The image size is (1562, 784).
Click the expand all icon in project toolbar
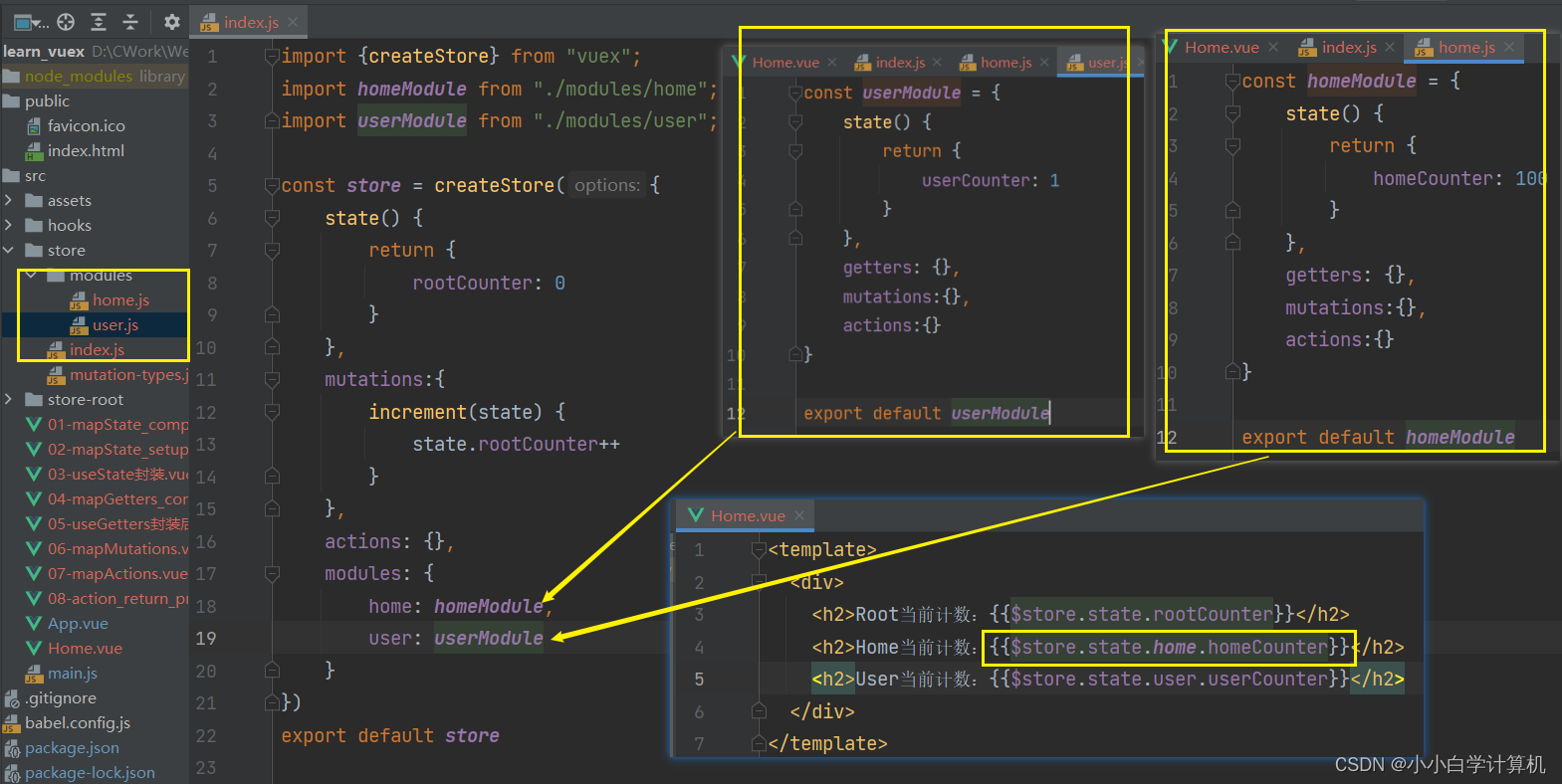99,21
